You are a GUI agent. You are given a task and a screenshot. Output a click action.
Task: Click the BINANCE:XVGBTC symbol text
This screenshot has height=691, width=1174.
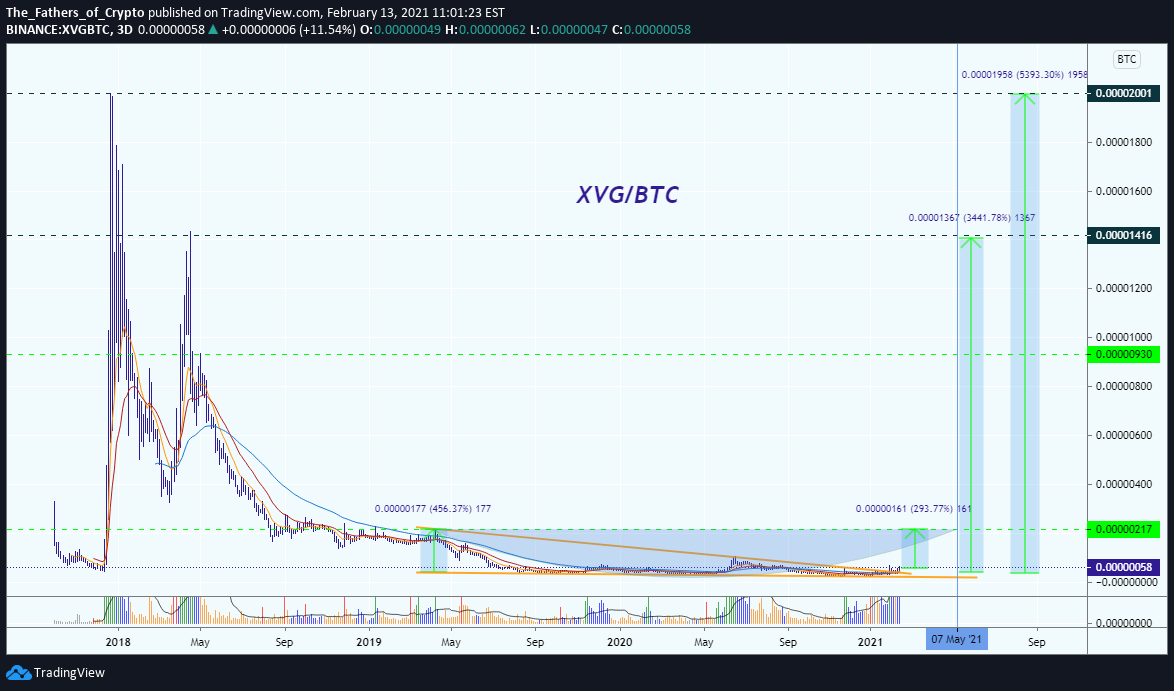tap(58, 30)
